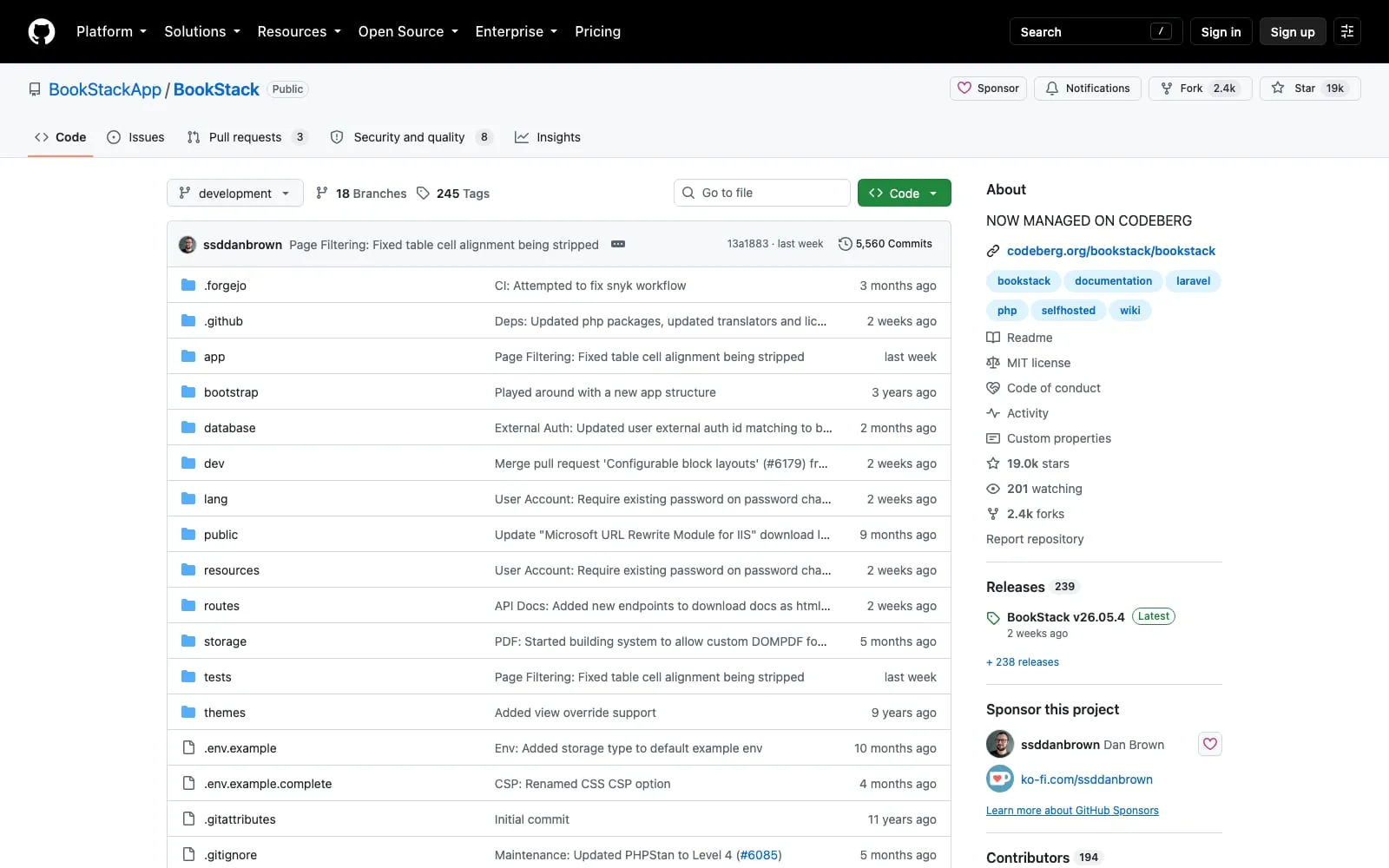Open the green Code dropdown
The image size is (1389, 868).
click(x=905, y=193)
